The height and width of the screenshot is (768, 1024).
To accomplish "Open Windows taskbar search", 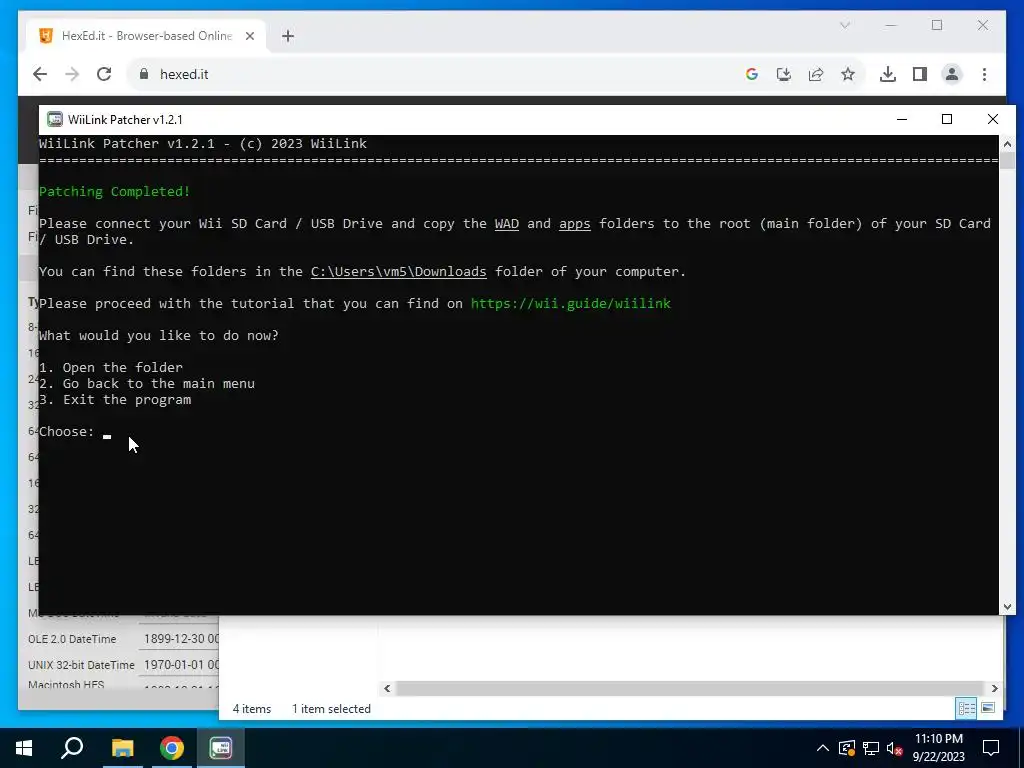I will tap(72, 748).
